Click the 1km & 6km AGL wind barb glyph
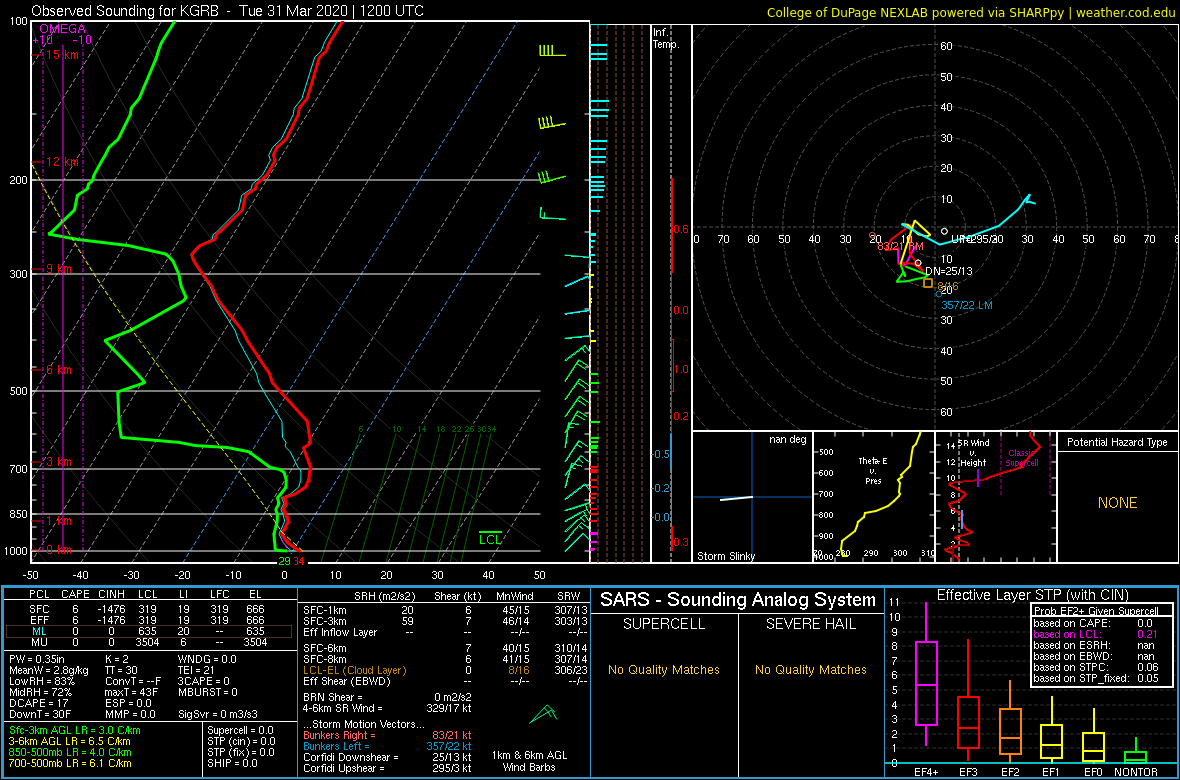The width and height of the screenshot is (1180, 780). click(542, 713)
